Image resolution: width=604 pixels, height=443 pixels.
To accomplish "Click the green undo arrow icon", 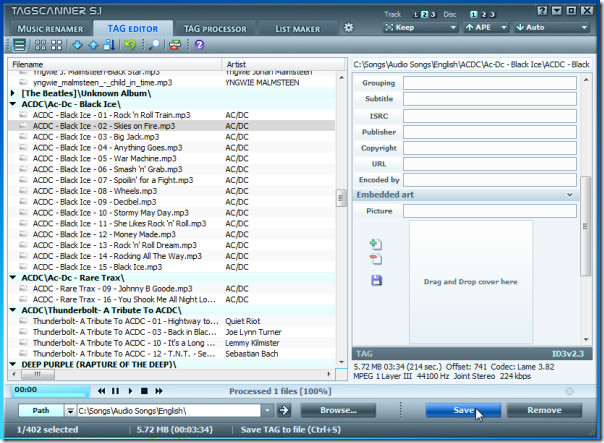I will (130, 45).
